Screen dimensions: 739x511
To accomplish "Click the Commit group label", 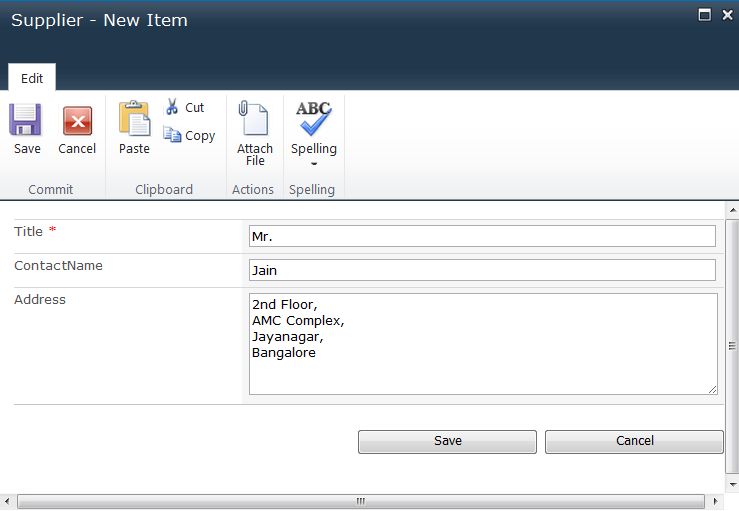I will (x=50, y=190).
